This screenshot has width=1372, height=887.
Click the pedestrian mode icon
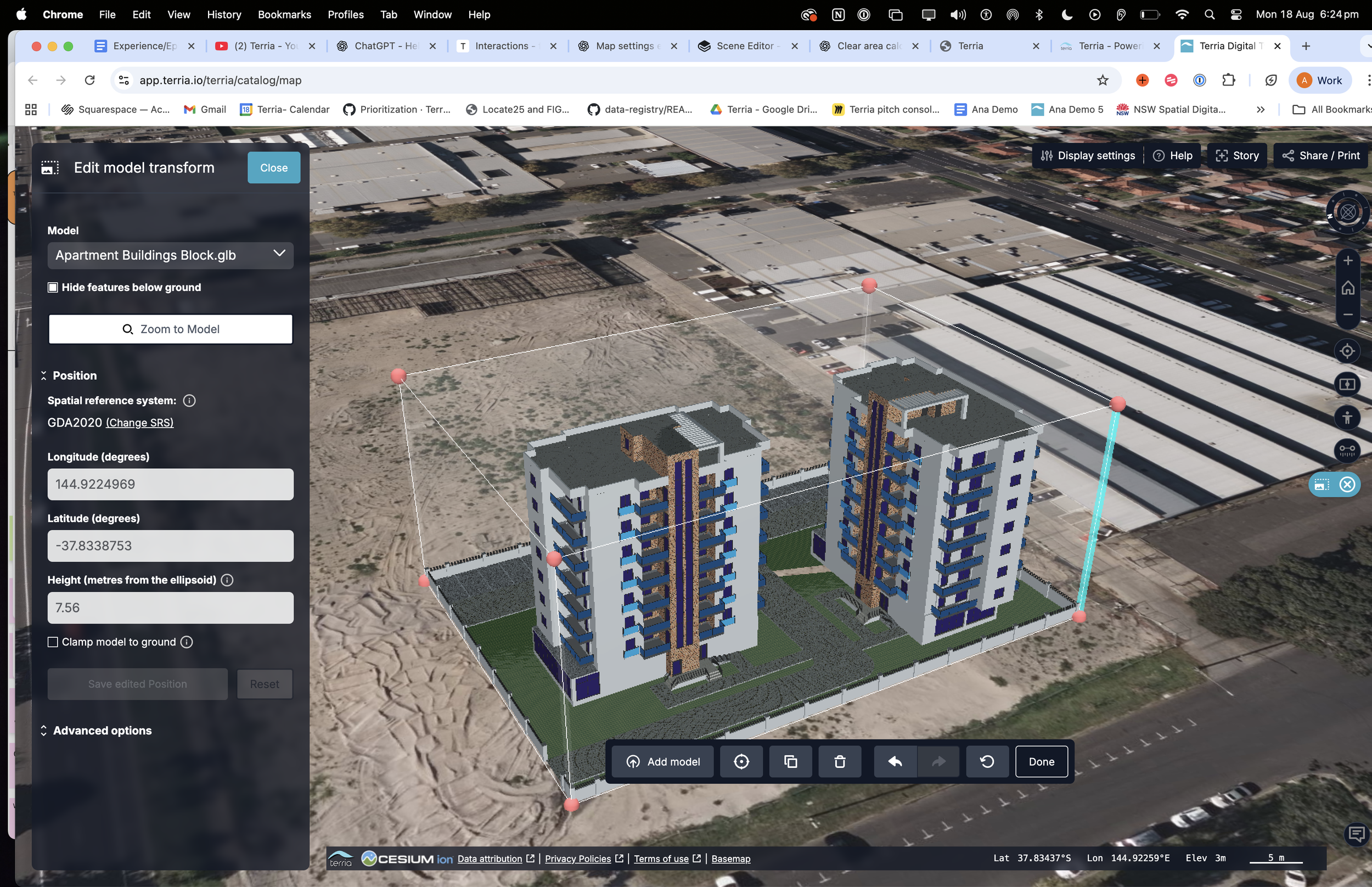1347,417
